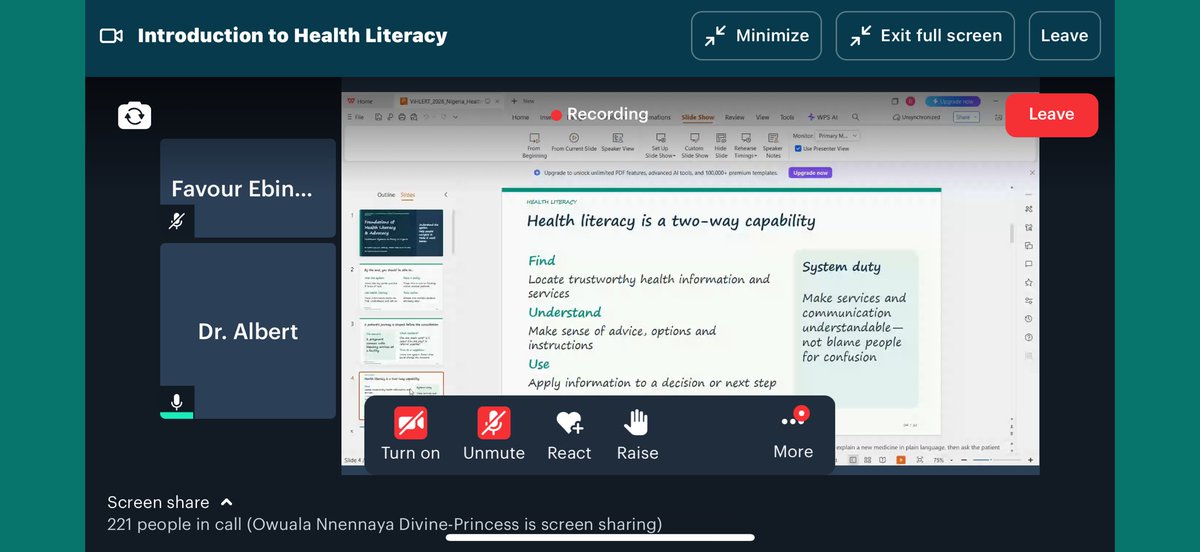Open Speaker Notes
This screenshot has width=1200, height=552.
point(773,145)
